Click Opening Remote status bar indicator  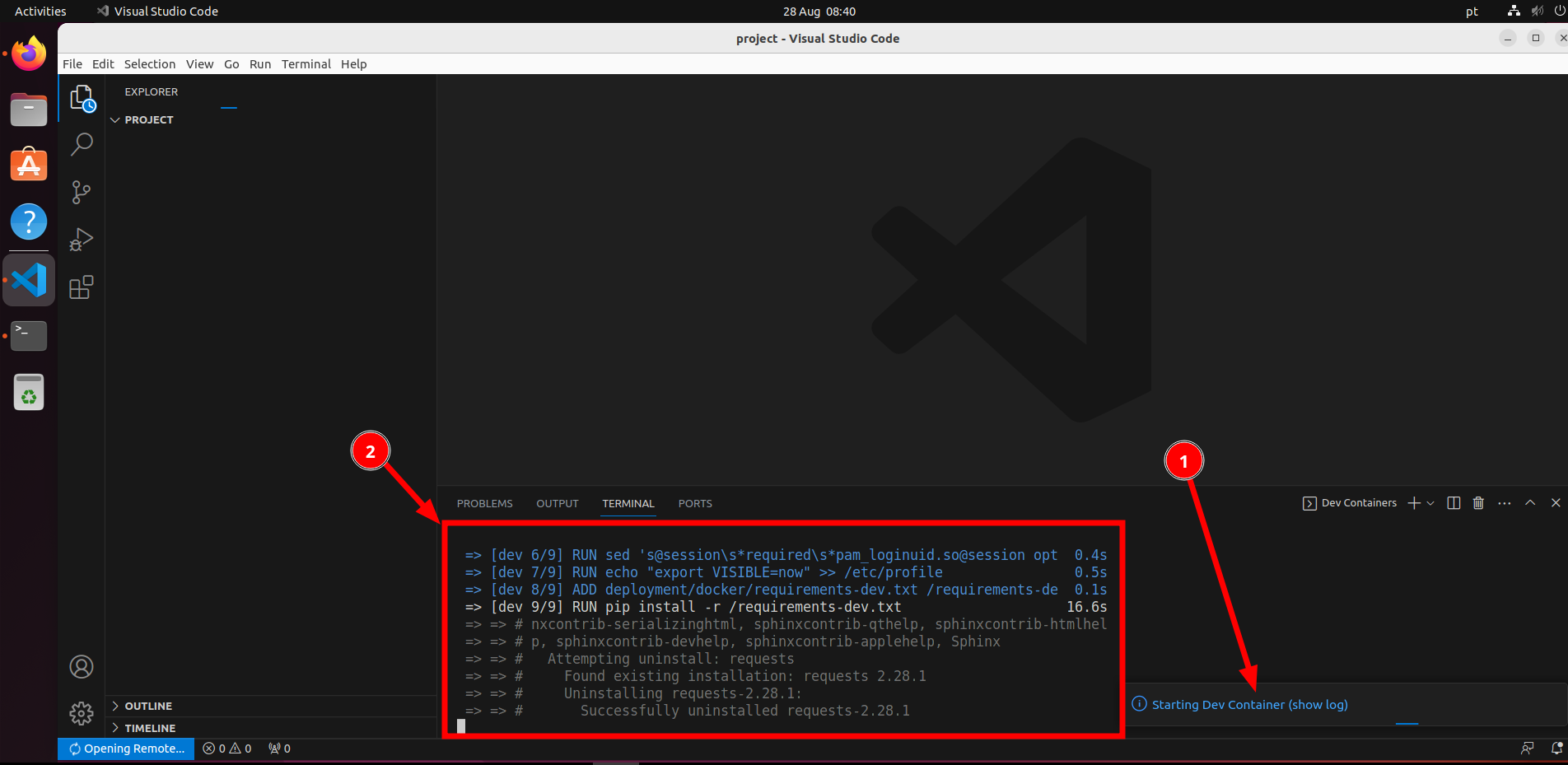coord(126,749)
